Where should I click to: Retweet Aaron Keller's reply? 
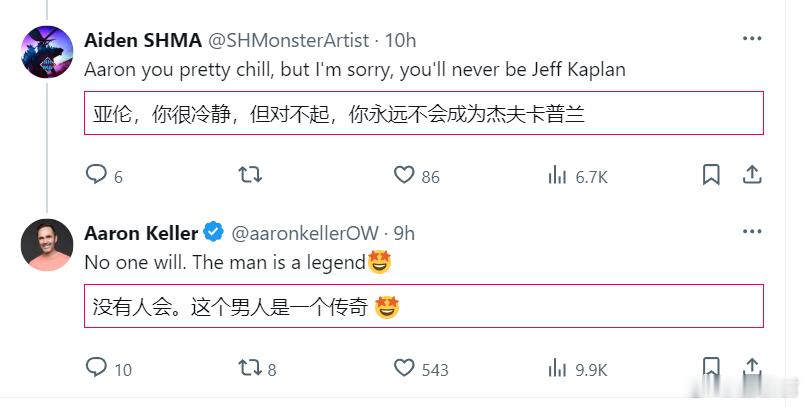[x=250, y=368]
